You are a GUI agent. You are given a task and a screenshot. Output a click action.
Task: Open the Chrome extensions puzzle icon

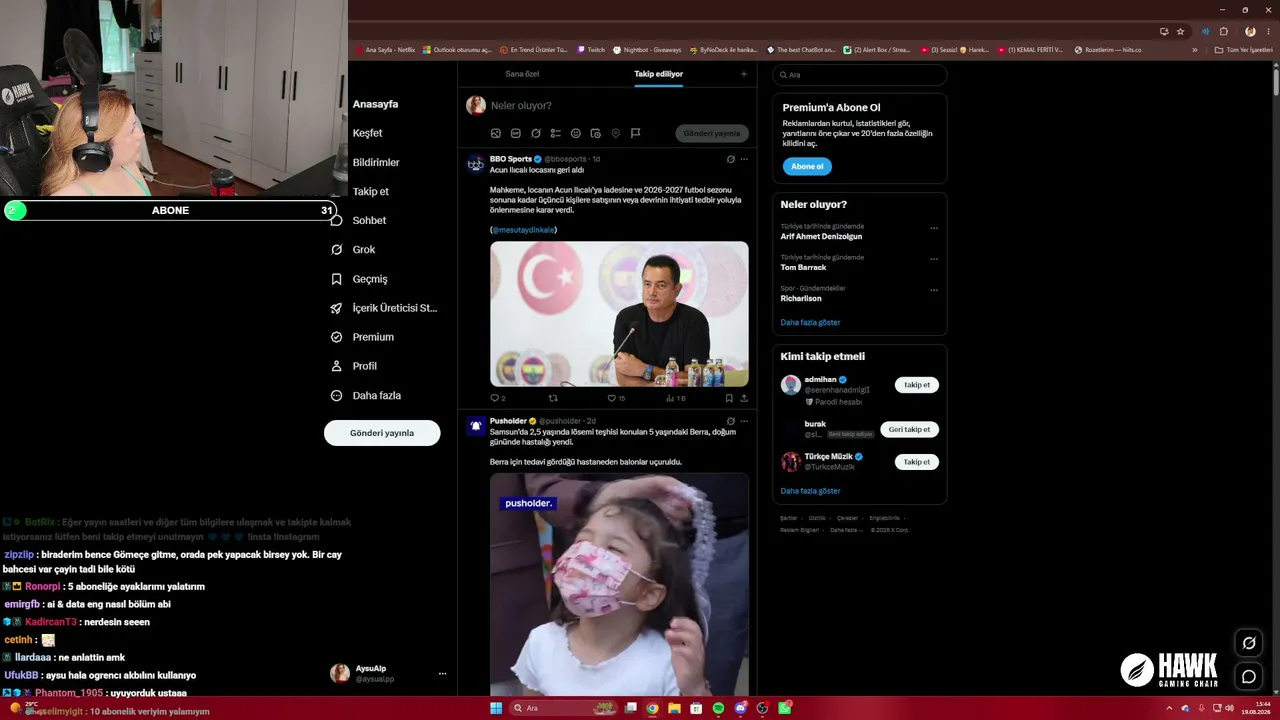click(1223, 31)
